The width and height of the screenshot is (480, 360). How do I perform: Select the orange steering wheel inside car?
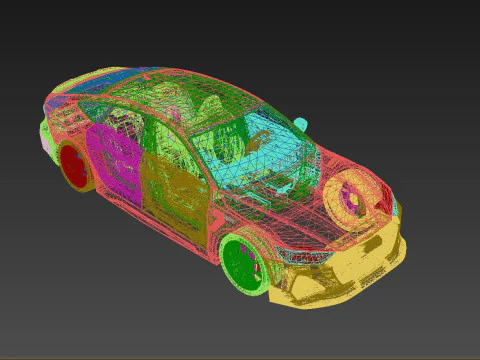pyautogui.click(x=257, y=142)
